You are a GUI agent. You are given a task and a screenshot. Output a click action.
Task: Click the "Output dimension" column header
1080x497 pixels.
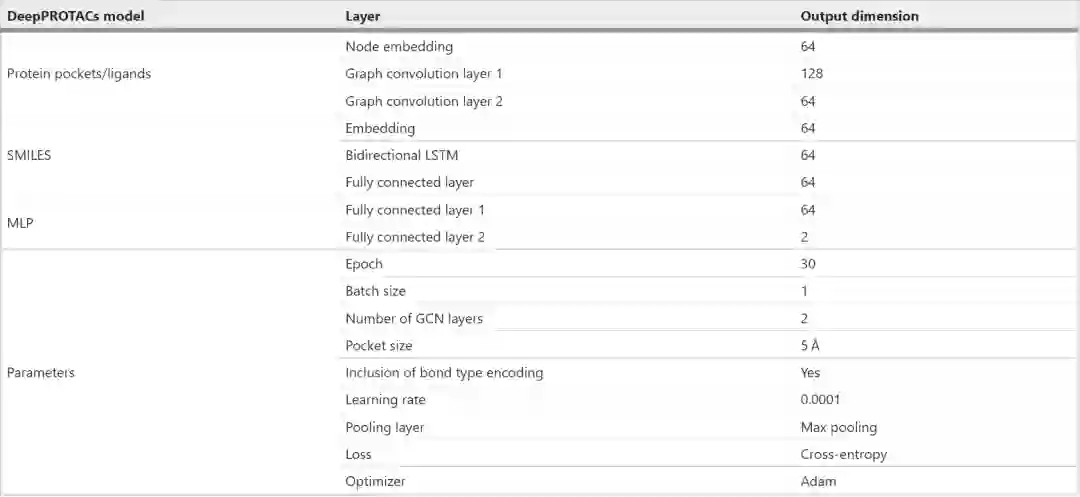[859, 16]
